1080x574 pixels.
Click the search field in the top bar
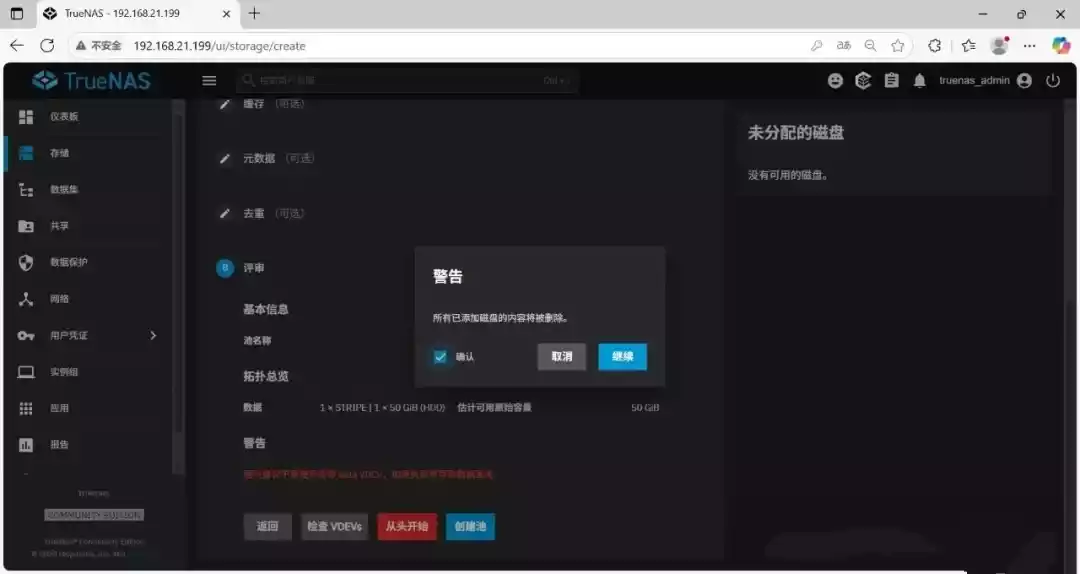point(406,81)
